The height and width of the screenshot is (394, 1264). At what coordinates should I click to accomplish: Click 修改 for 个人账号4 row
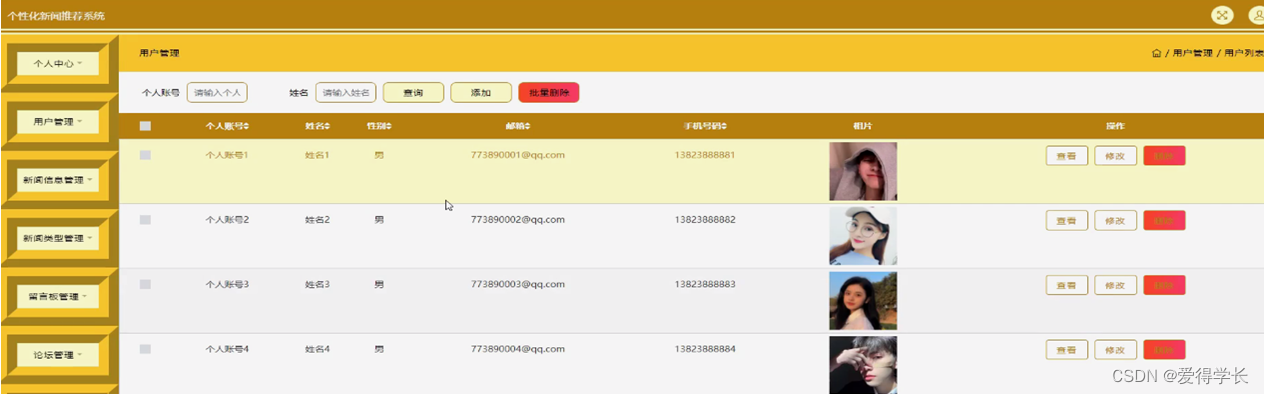pos(1115,349)
